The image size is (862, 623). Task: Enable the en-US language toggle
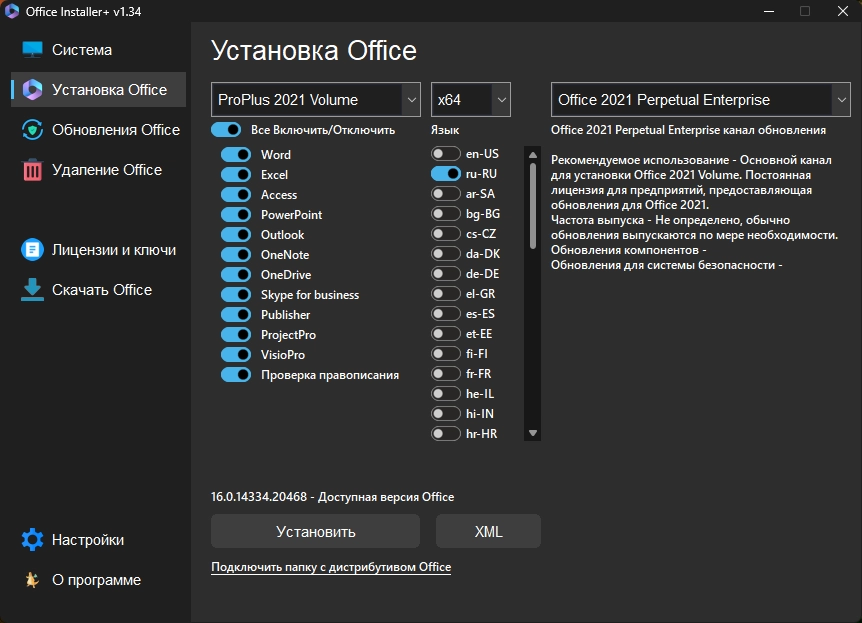(446, 154)
